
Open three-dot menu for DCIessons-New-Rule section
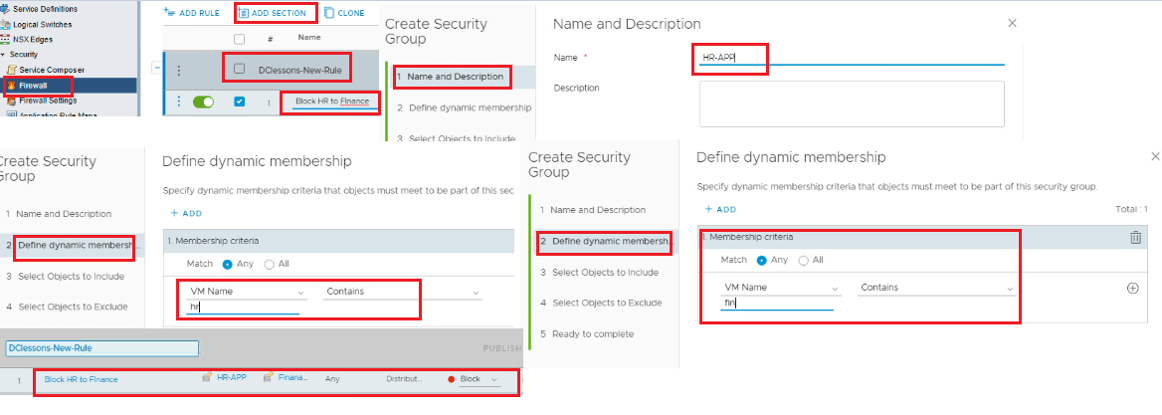click(178, 70)
